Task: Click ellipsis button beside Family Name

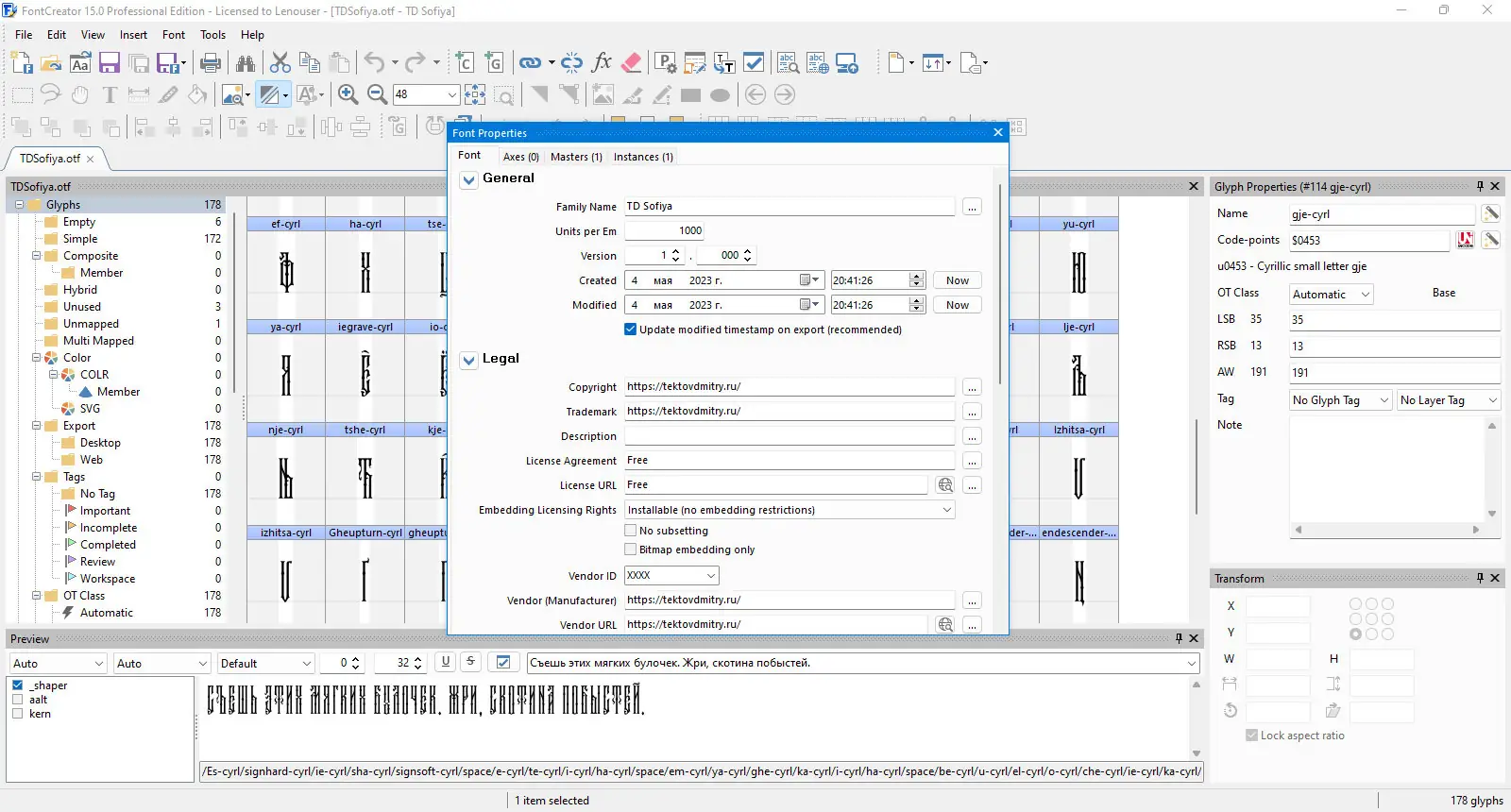Action: (x=972, y=207)
